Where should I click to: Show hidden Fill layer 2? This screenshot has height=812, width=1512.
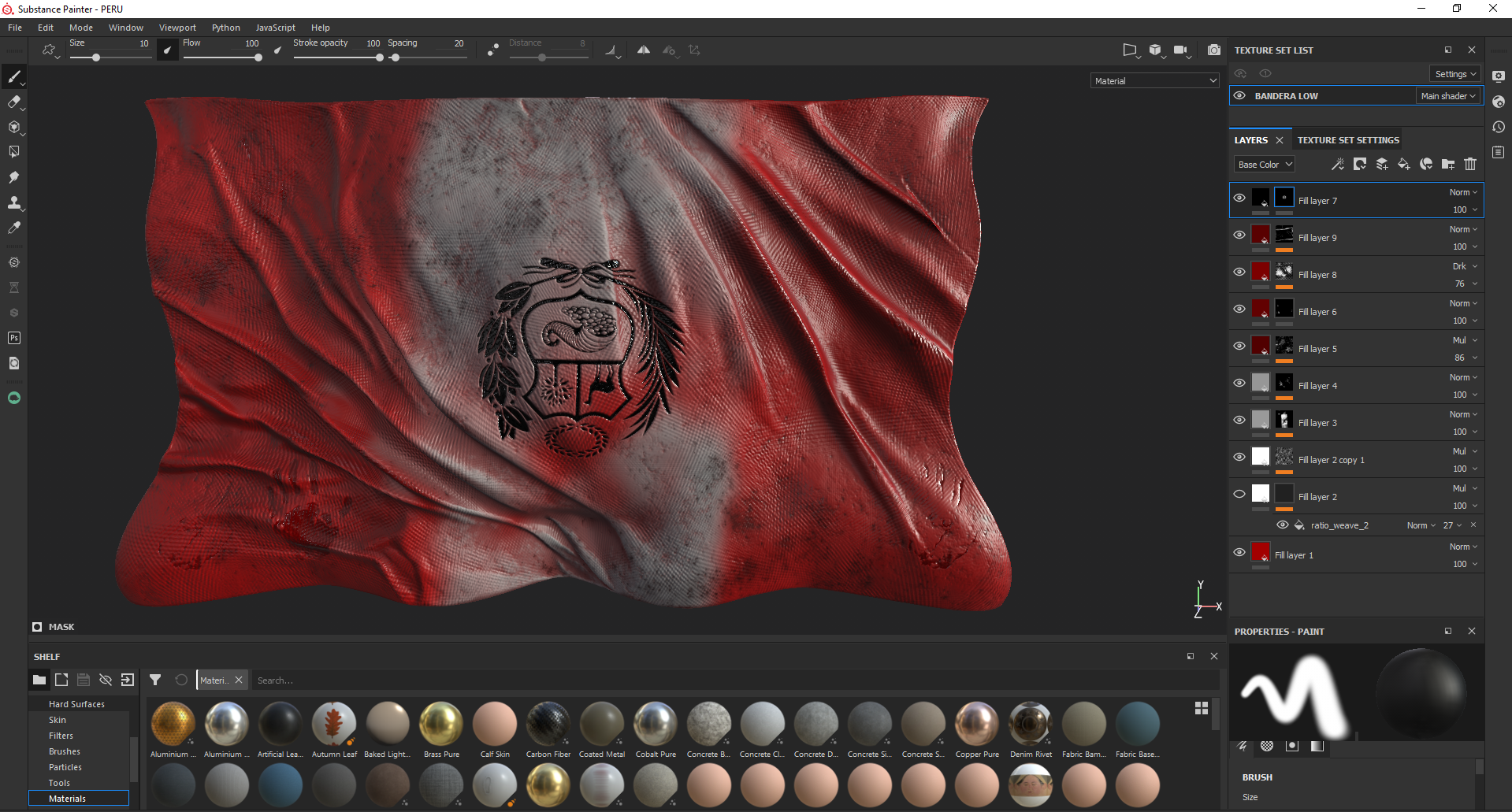[1239, 494]
